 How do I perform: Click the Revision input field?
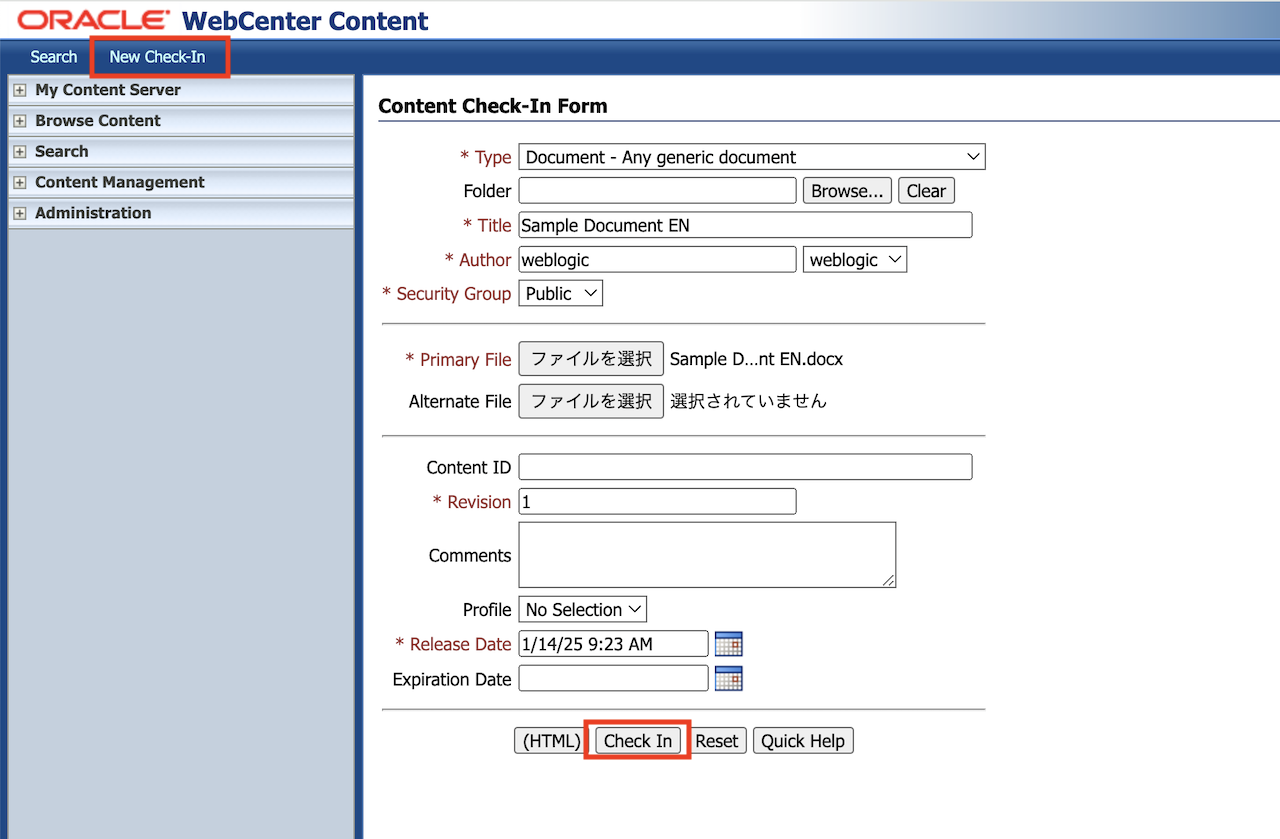click(x=658, y=502)
